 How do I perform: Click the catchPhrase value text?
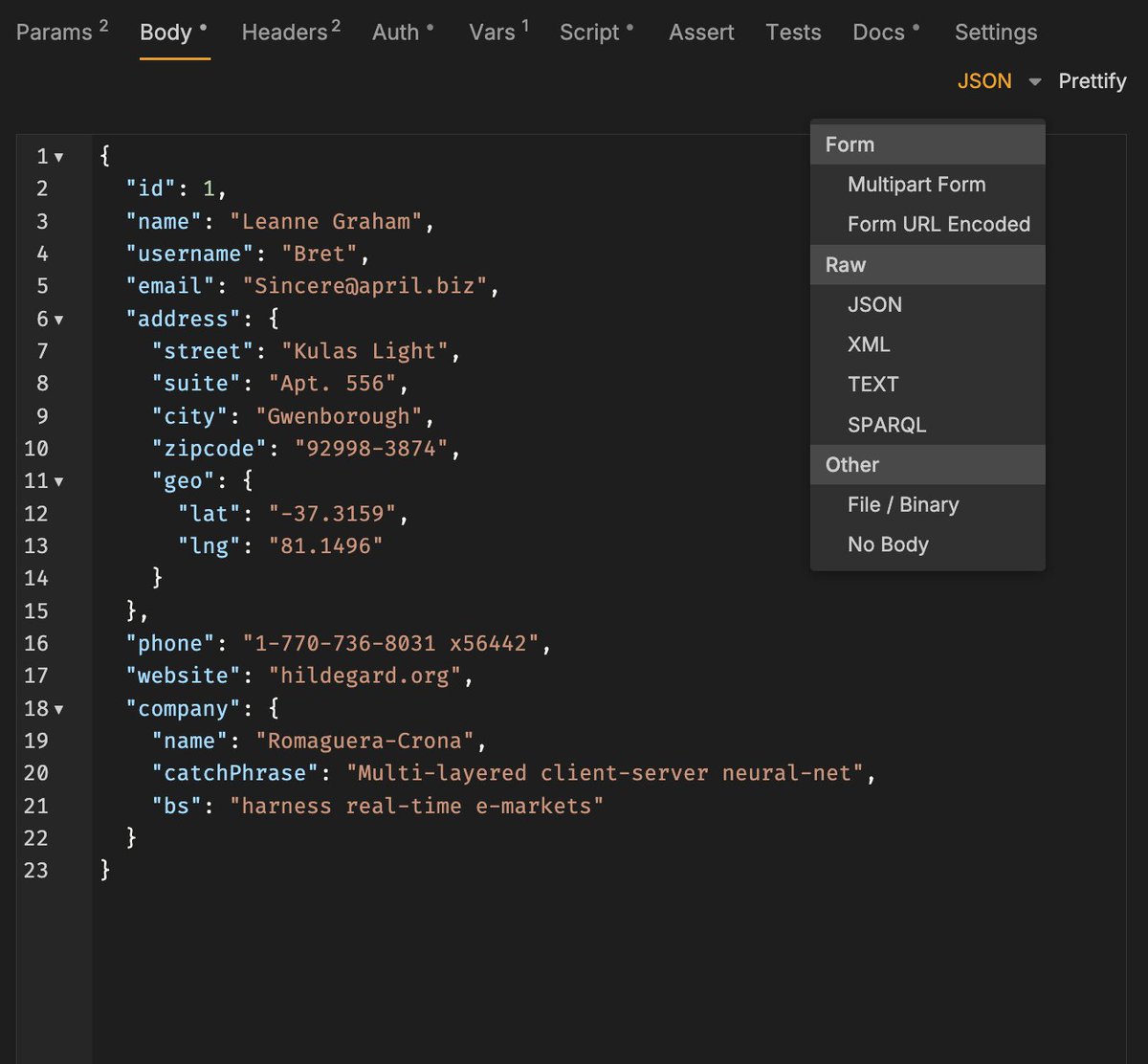(x=604, y=773)
